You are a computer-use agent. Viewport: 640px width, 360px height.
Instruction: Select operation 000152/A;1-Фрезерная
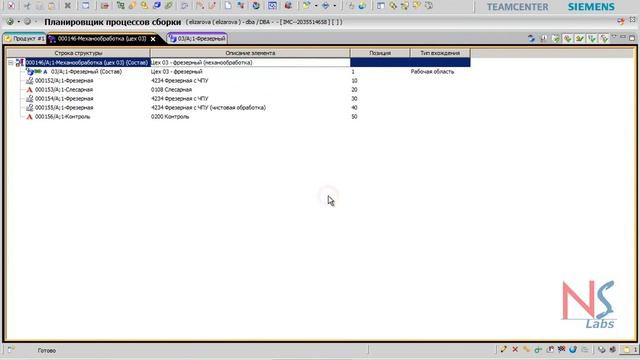[x=64, y=81]
